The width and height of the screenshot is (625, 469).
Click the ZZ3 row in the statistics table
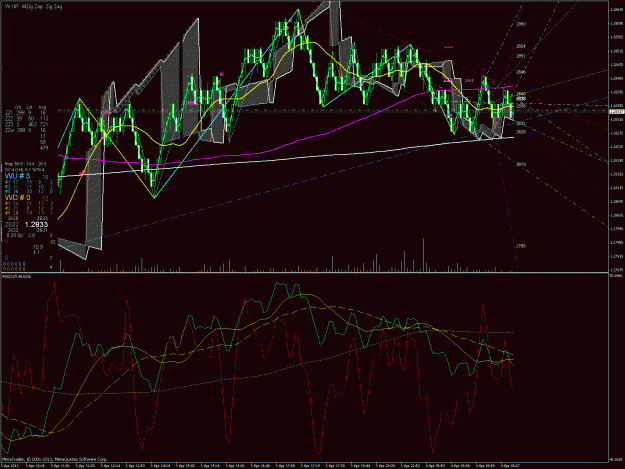(x=26, y=124)
